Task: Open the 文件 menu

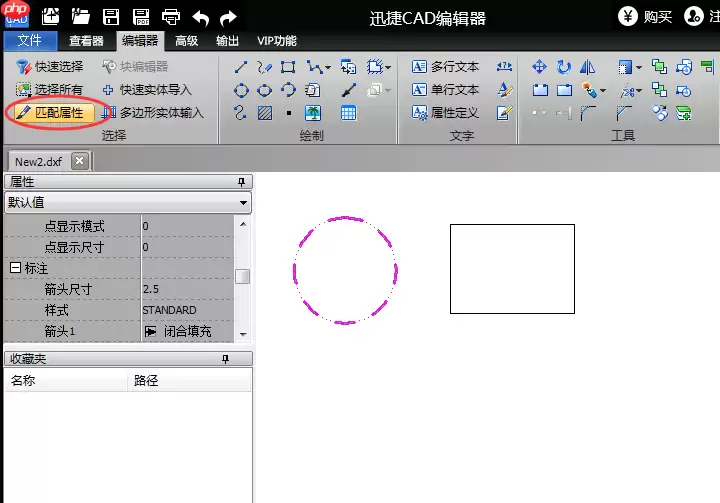Action: [30, 41]
